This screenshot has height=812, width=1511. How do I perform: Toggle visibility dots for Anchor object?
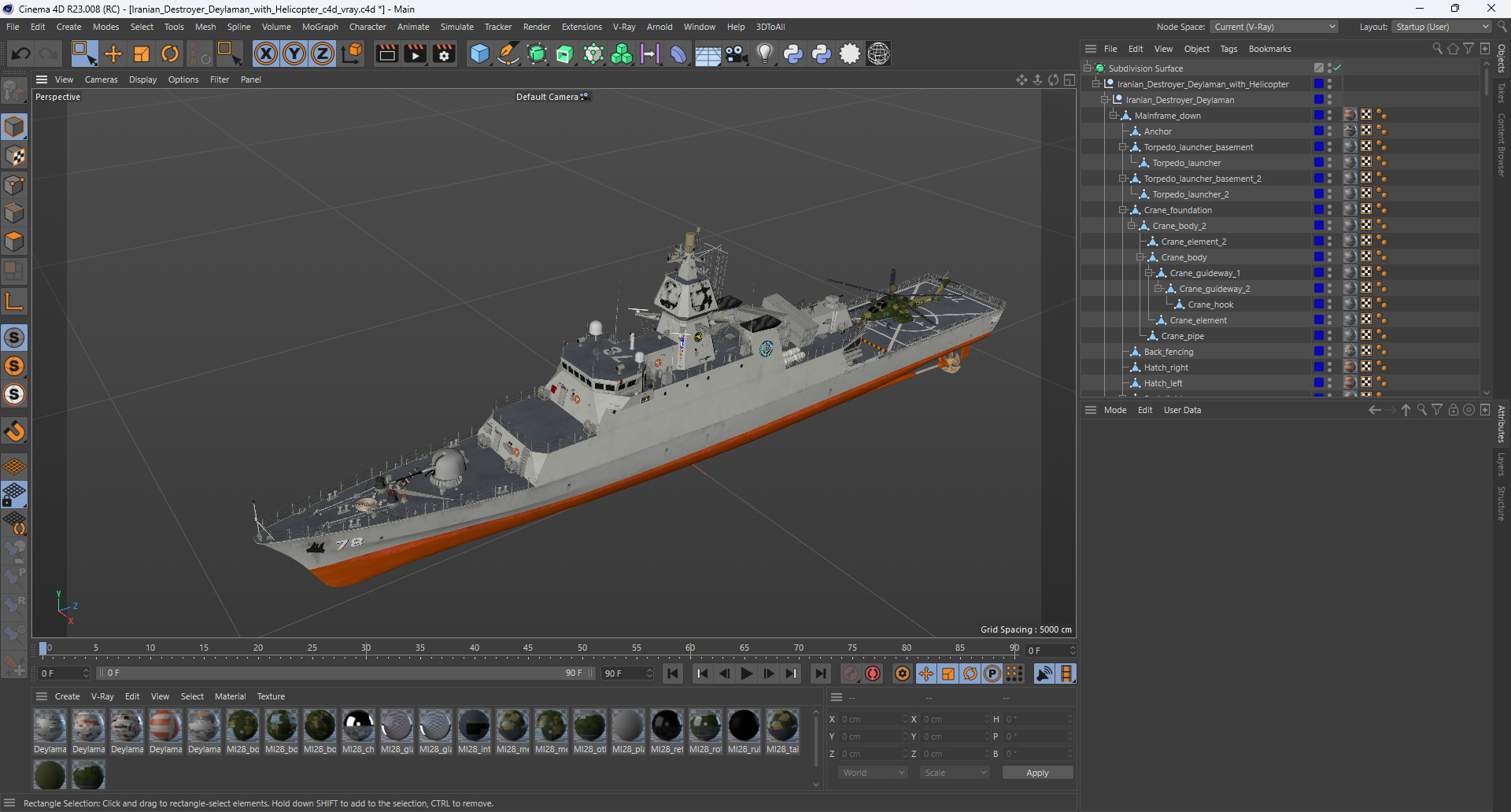[1329, 131]
